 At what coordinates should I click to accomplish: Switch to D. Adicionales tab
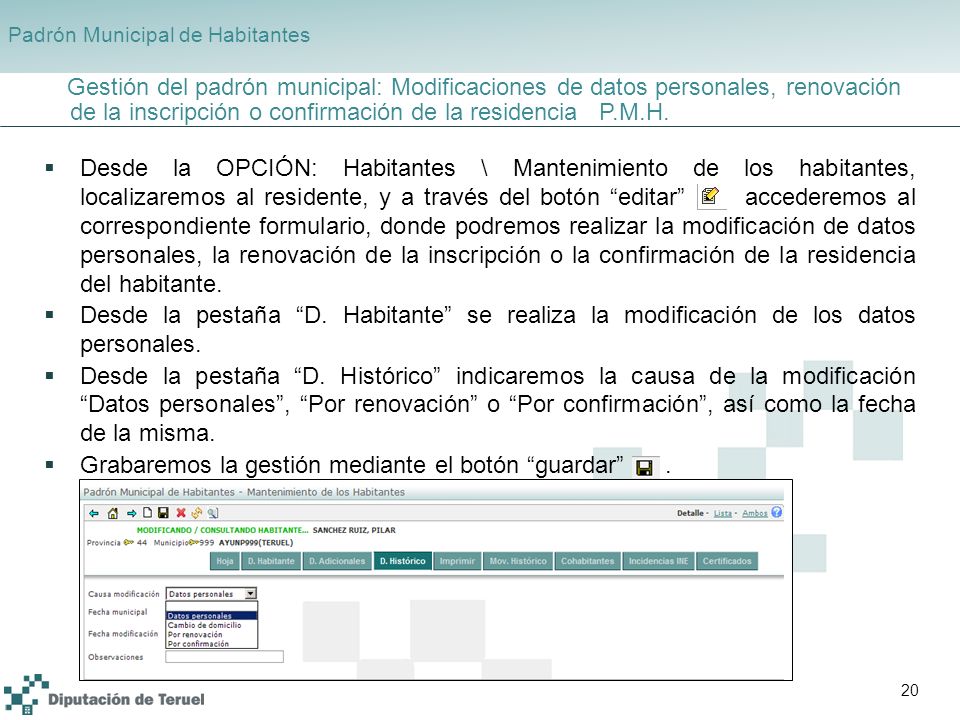(x=337, y=561)
